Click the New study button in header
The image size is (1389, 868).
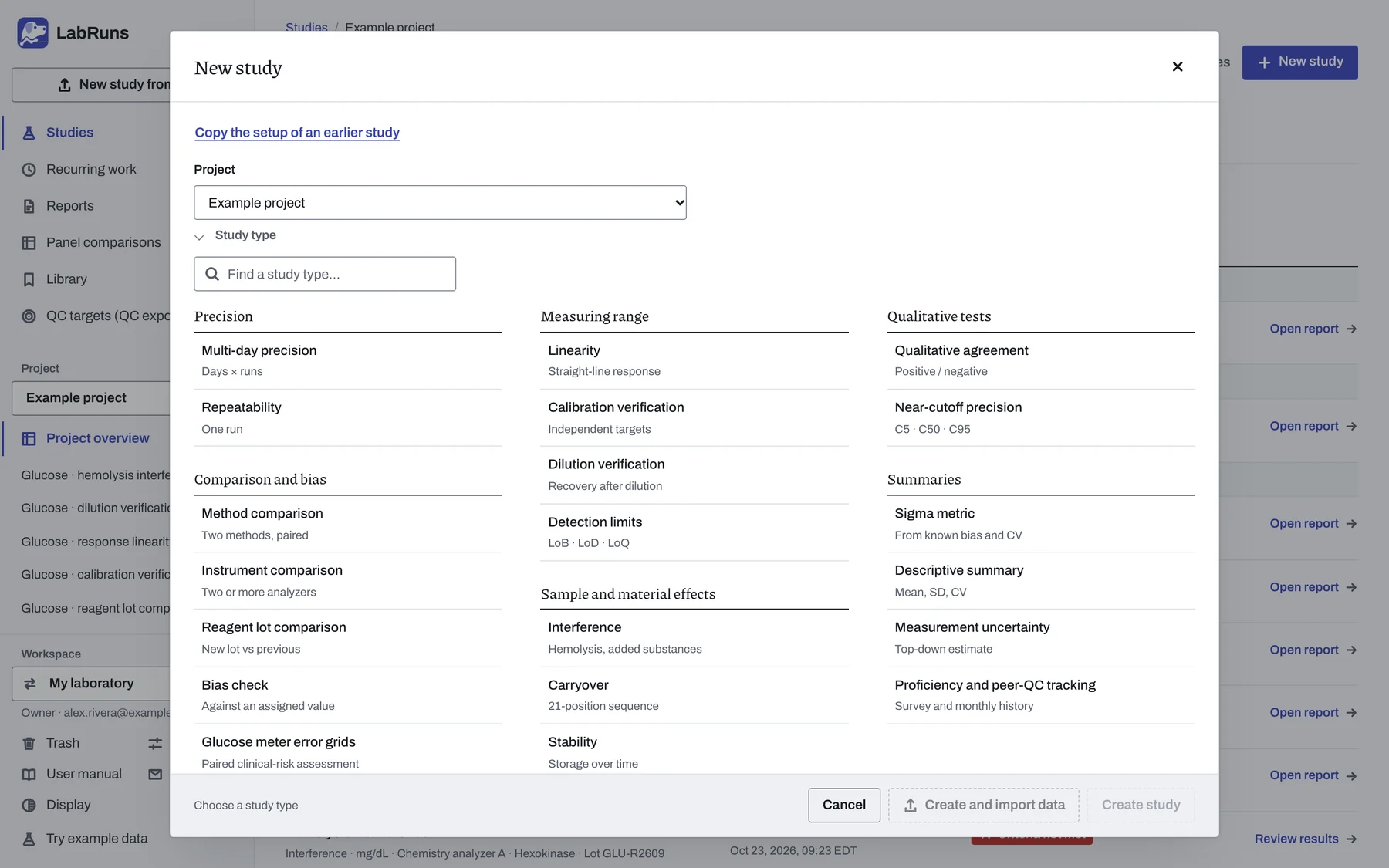pyautogui.click(x=1299, y=62)
